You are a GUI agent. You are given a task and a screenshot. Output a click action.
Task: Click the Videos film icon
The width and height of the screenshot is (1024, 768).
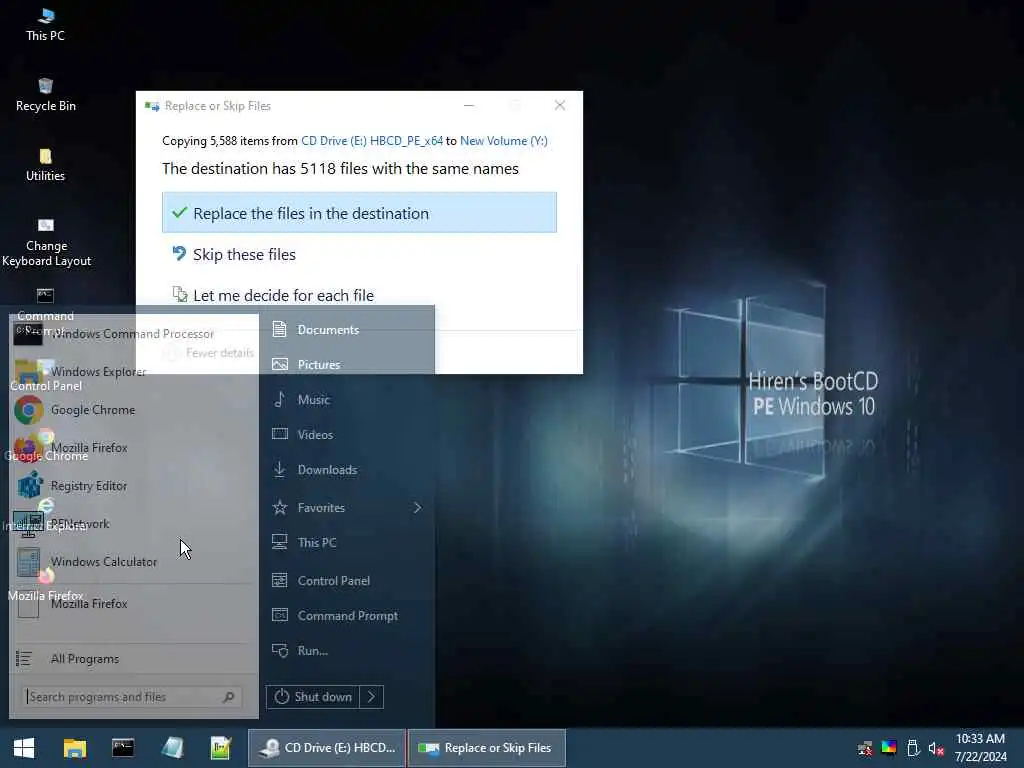click(x=280, y=434)
